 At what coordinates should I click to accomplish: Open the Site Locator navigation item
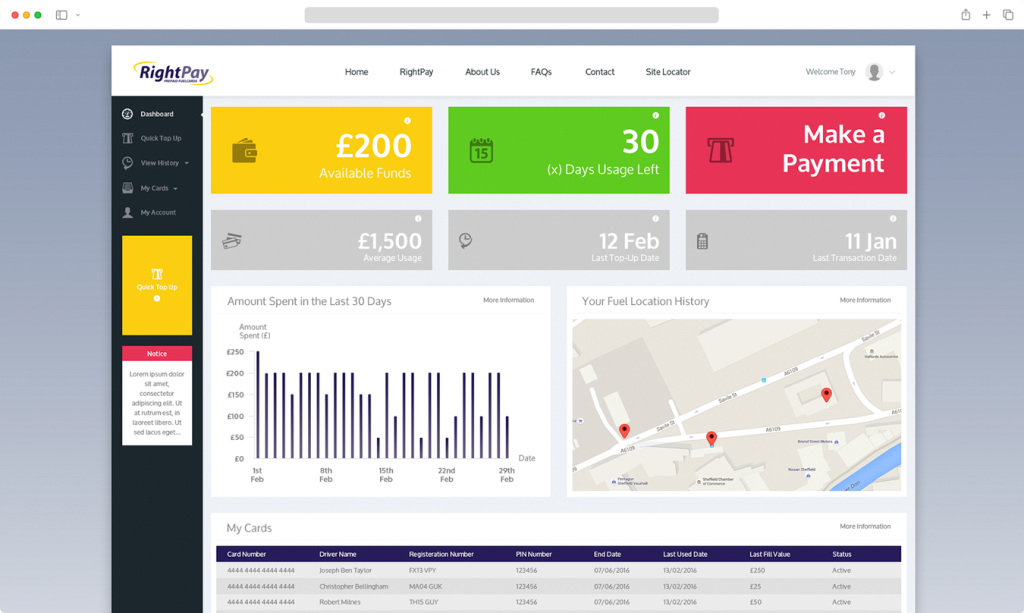667,72
